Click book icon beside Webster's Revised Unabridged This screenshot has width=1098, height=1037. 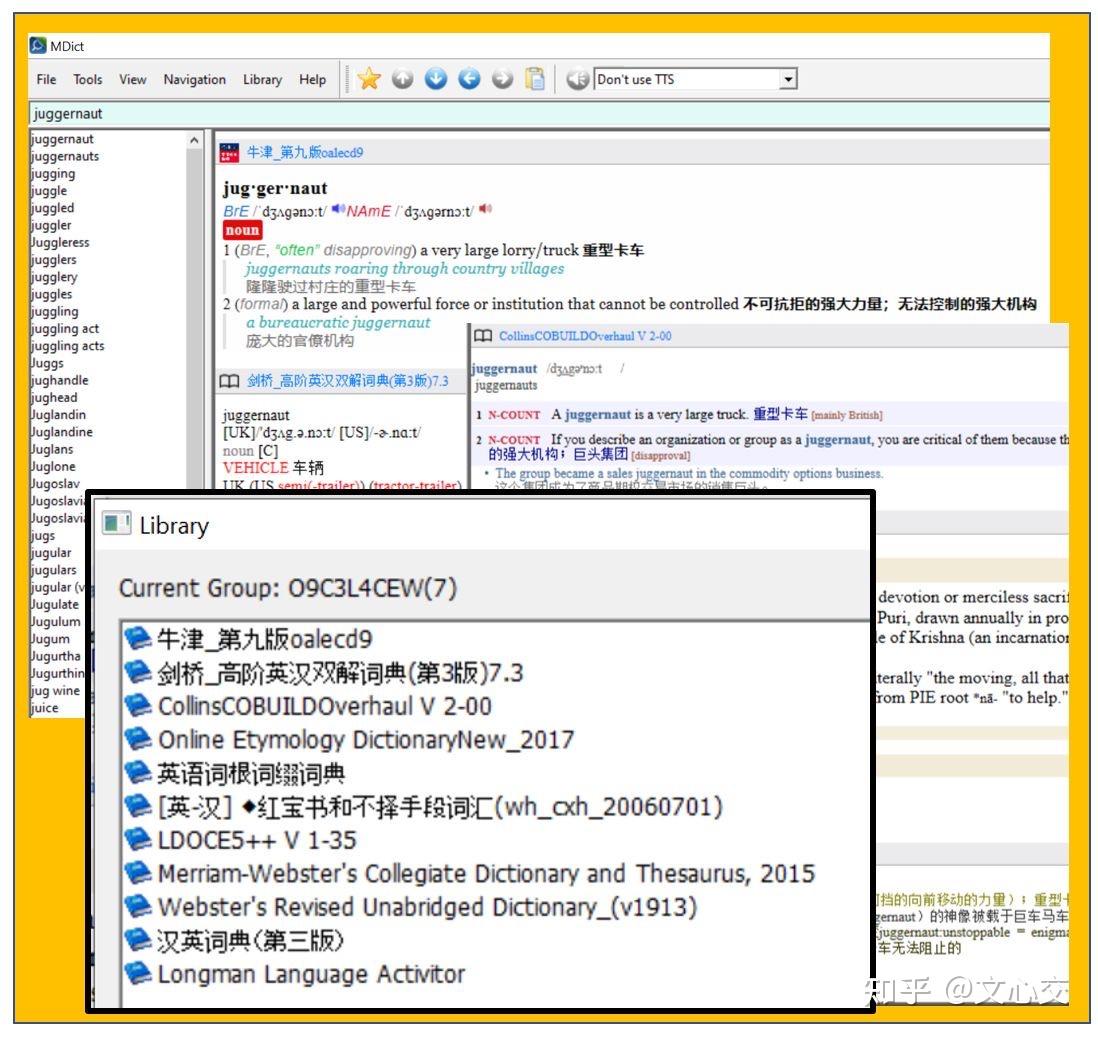point(138,906)
